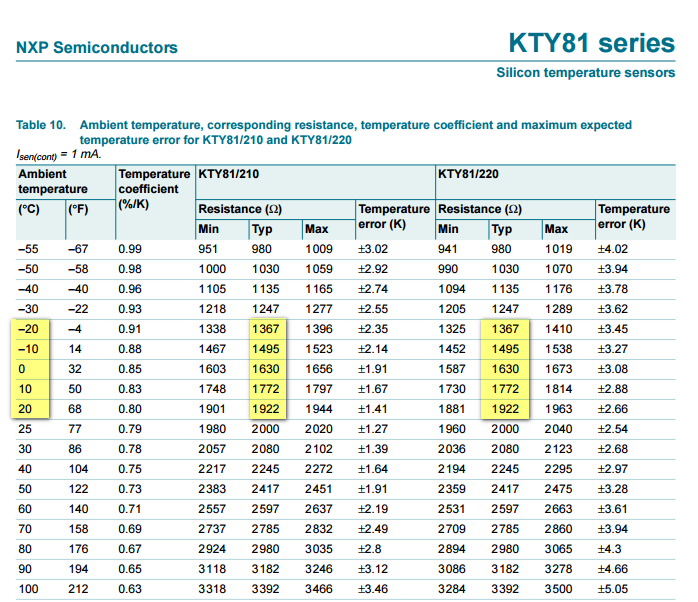
Task: Click the '±4.02' temperature error cell
Action: point(613,249)
